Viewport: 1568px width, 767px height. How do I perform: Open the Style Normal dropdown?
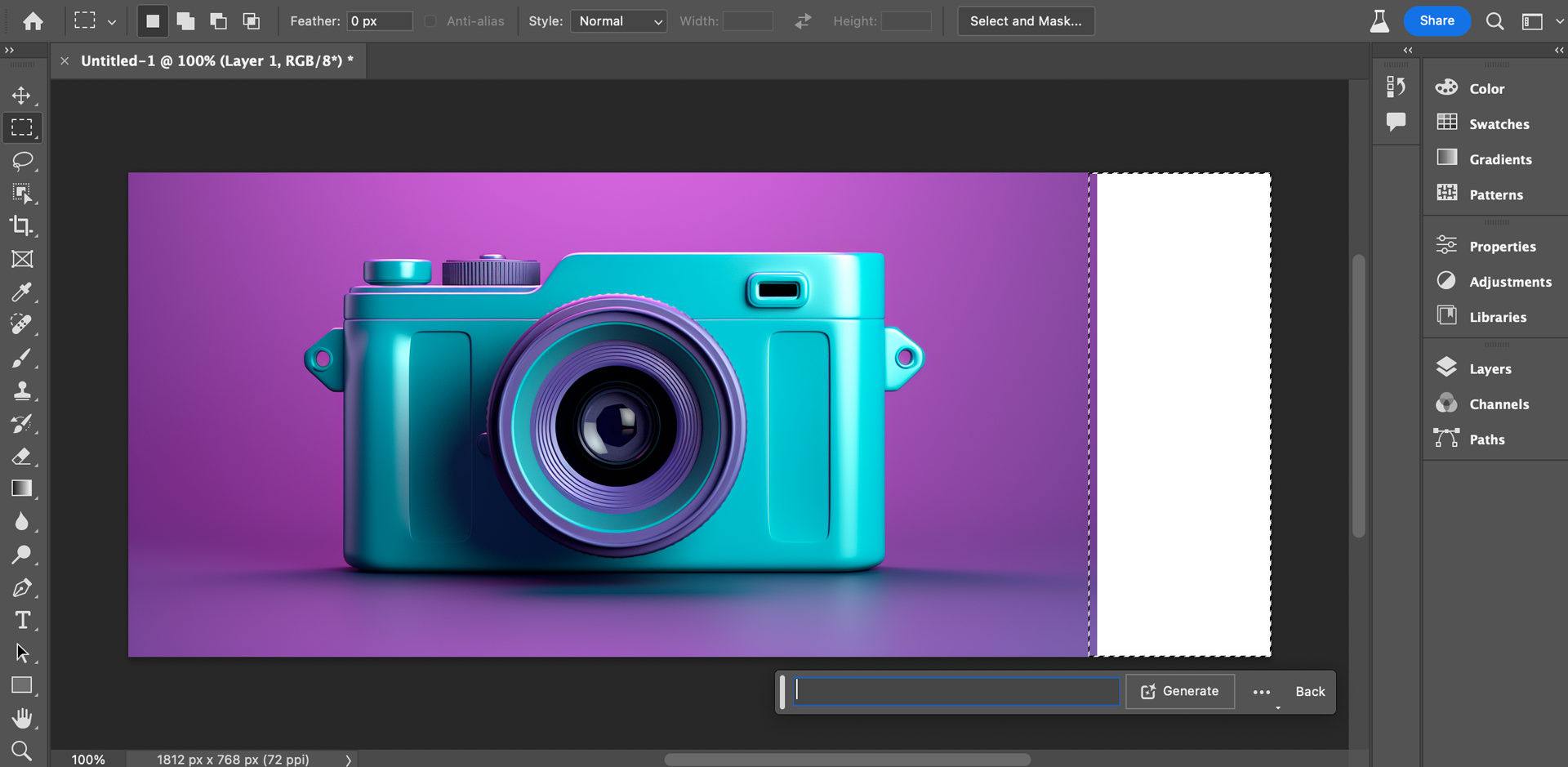[x=619, y=21]
